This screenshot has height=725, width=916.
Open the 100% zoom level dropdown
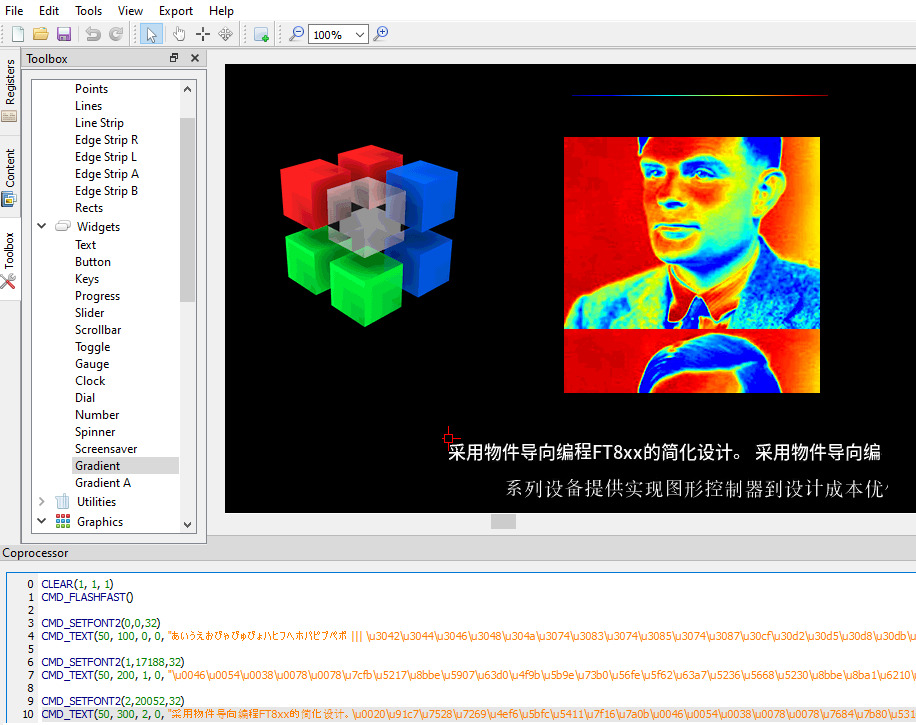359,34
